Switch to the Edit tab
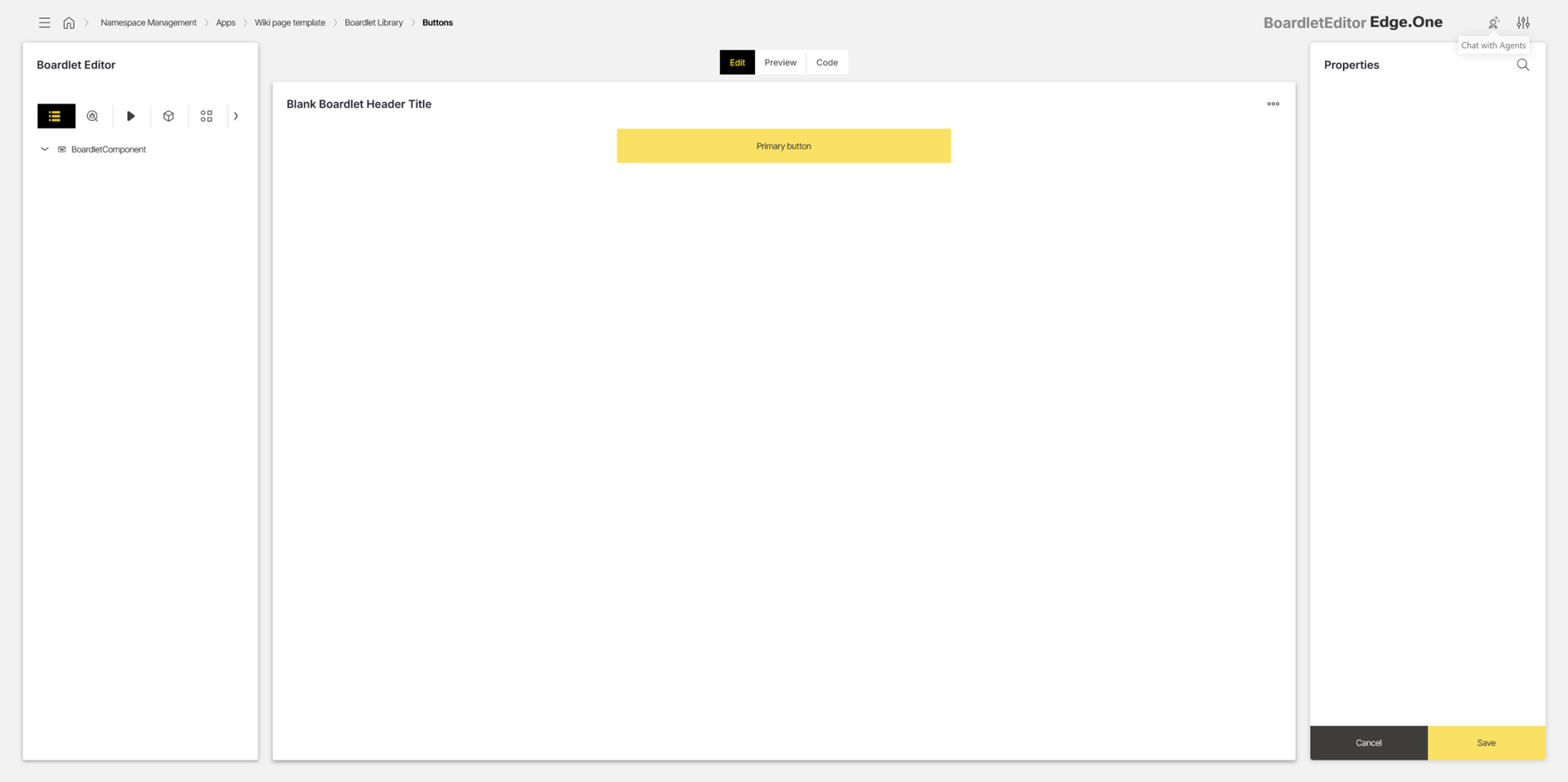1568x782 pixels. (x=737, y=62)
